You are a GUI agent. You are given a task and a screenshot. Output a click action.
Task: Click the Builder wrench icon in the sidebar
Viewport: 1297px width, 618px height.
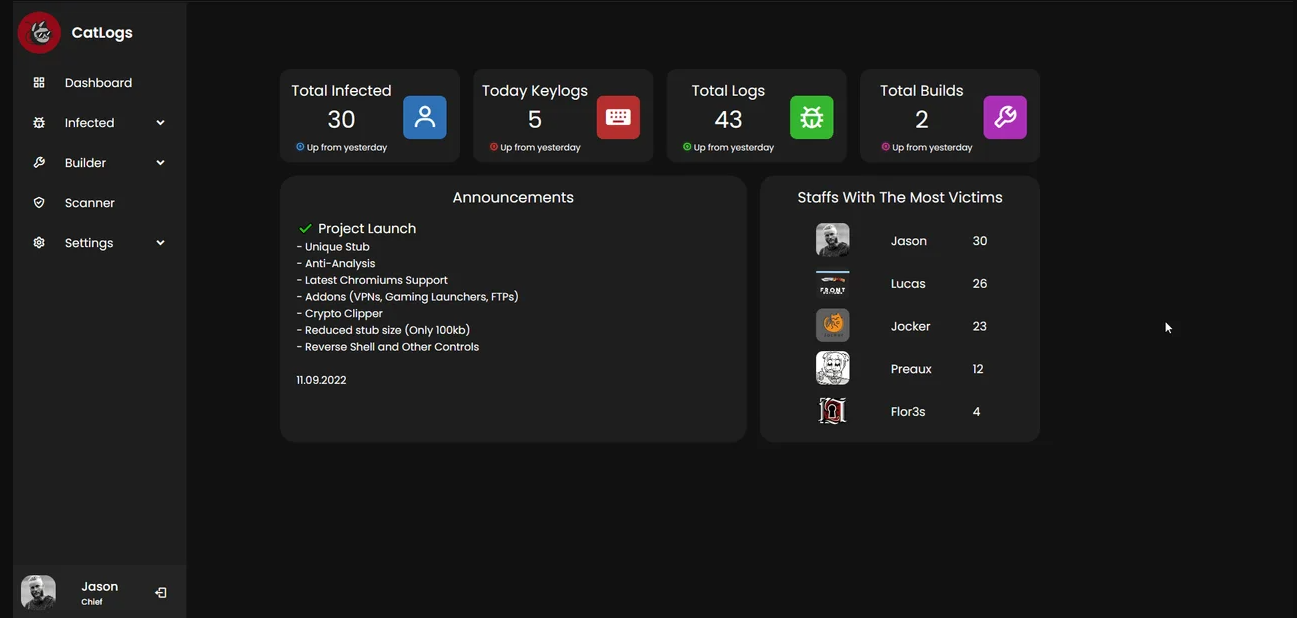pyautogui.click(x=39, y=163)
